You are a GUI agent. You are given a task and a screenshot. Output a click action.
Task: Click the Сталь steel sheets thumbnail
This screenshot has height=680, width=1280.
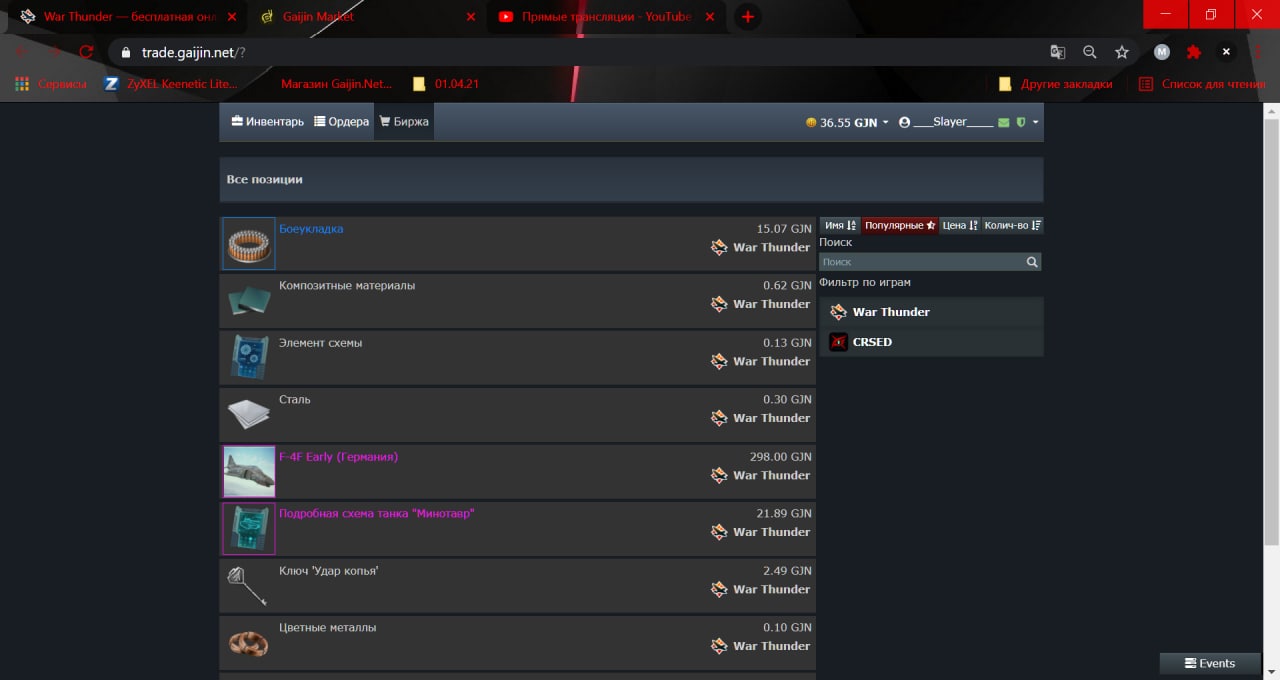point(248,415)
